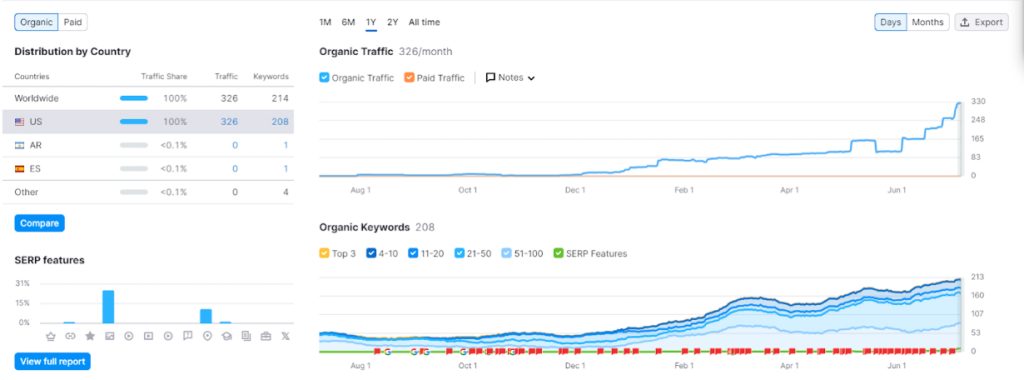Switch to the Paid tab

(72, 22)
